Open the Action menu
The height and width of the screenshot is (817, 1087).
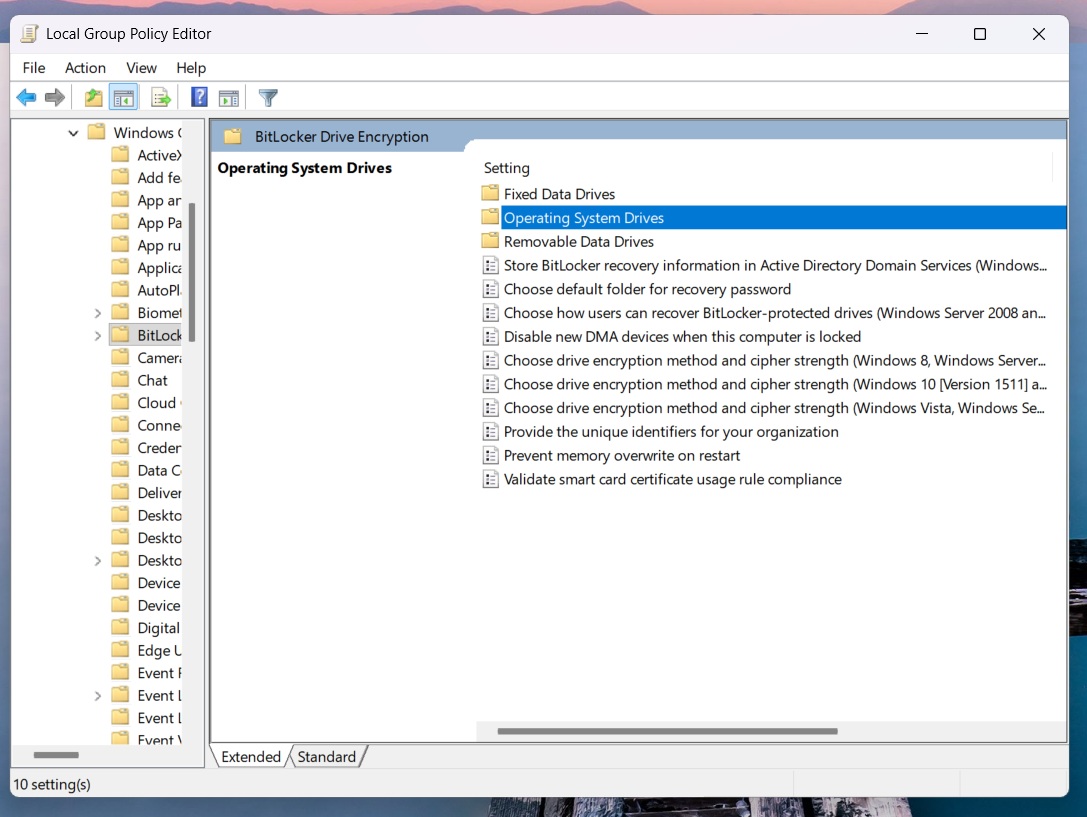(x=85, y=68)
